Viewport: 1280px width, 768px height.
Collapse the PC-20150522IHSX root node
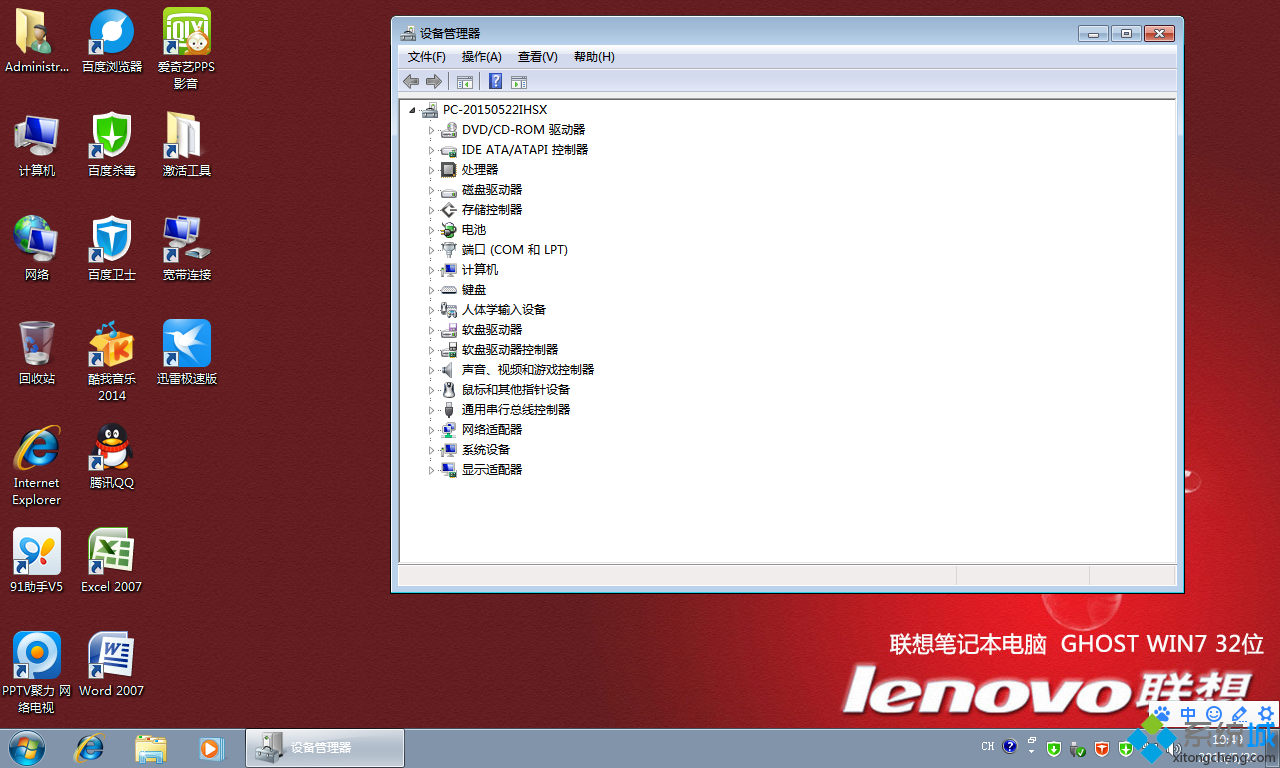tap(412, 110)
